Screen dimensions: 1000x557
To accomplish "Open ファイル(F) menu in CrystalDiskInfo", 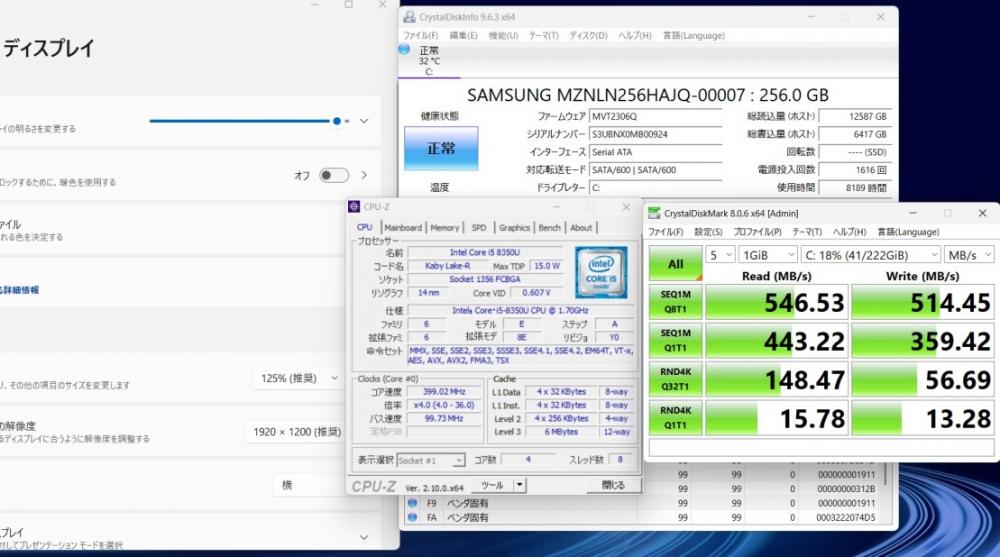I will pyautogui.click(x=420, y=36).
